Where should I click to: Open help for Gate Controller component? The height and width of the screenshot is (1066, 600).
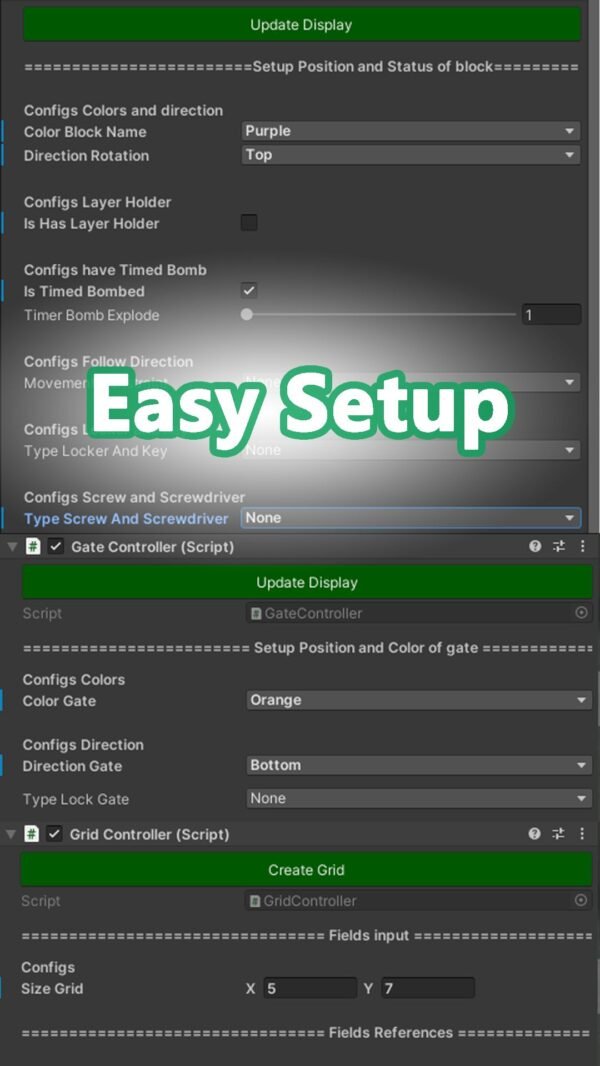[x=535, y=547]
